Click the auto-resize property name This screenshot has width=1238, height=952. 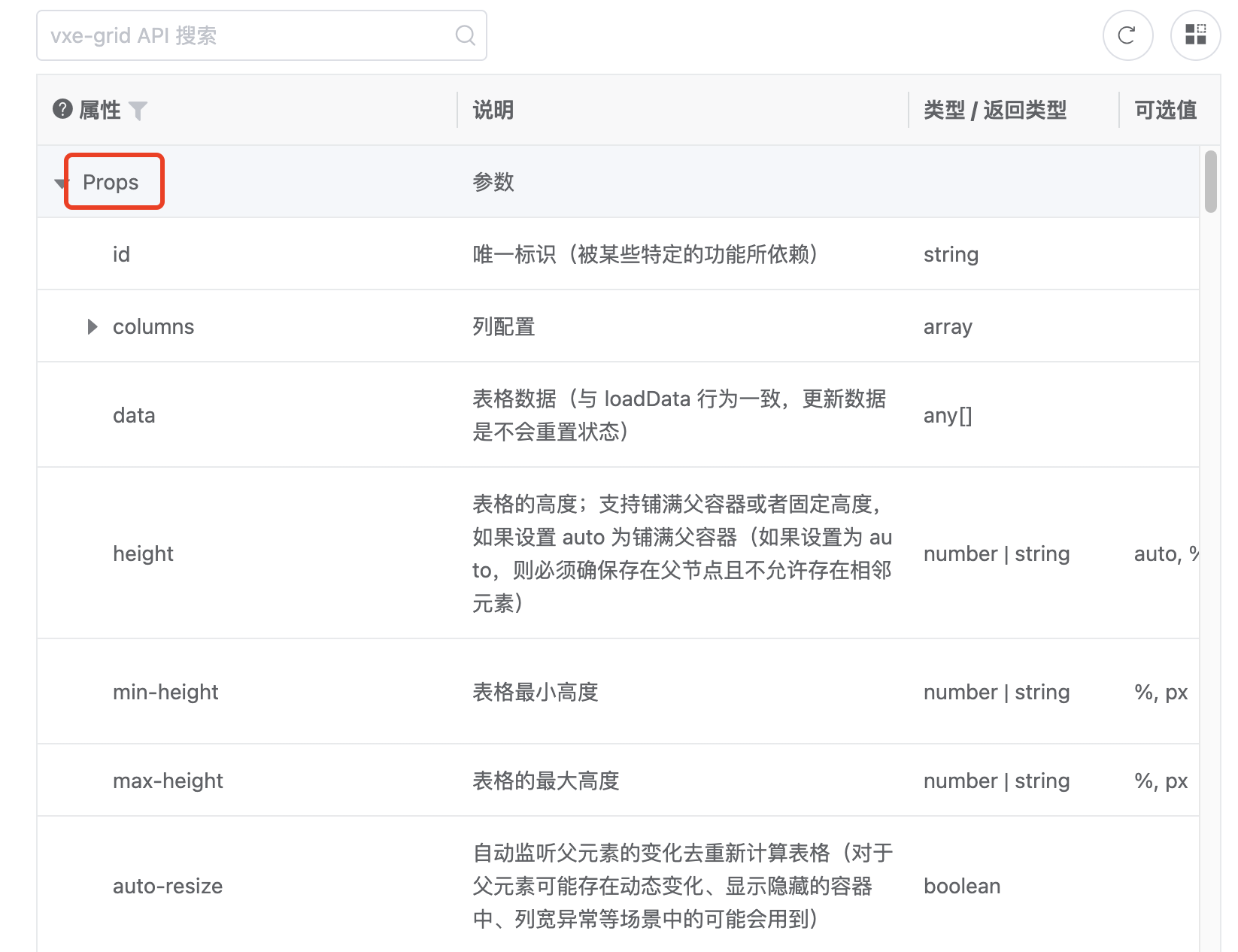(x=168, y=886)
